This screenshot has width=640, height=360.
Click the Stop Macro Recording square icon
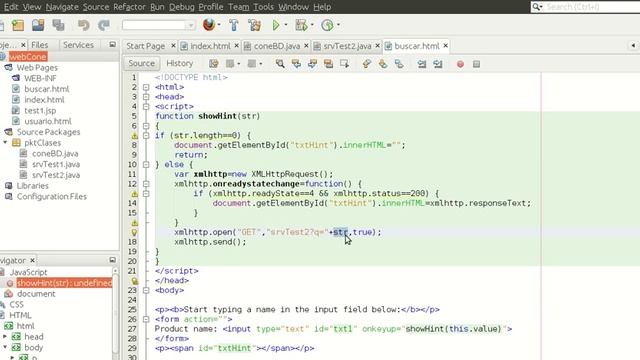(476, 64)
